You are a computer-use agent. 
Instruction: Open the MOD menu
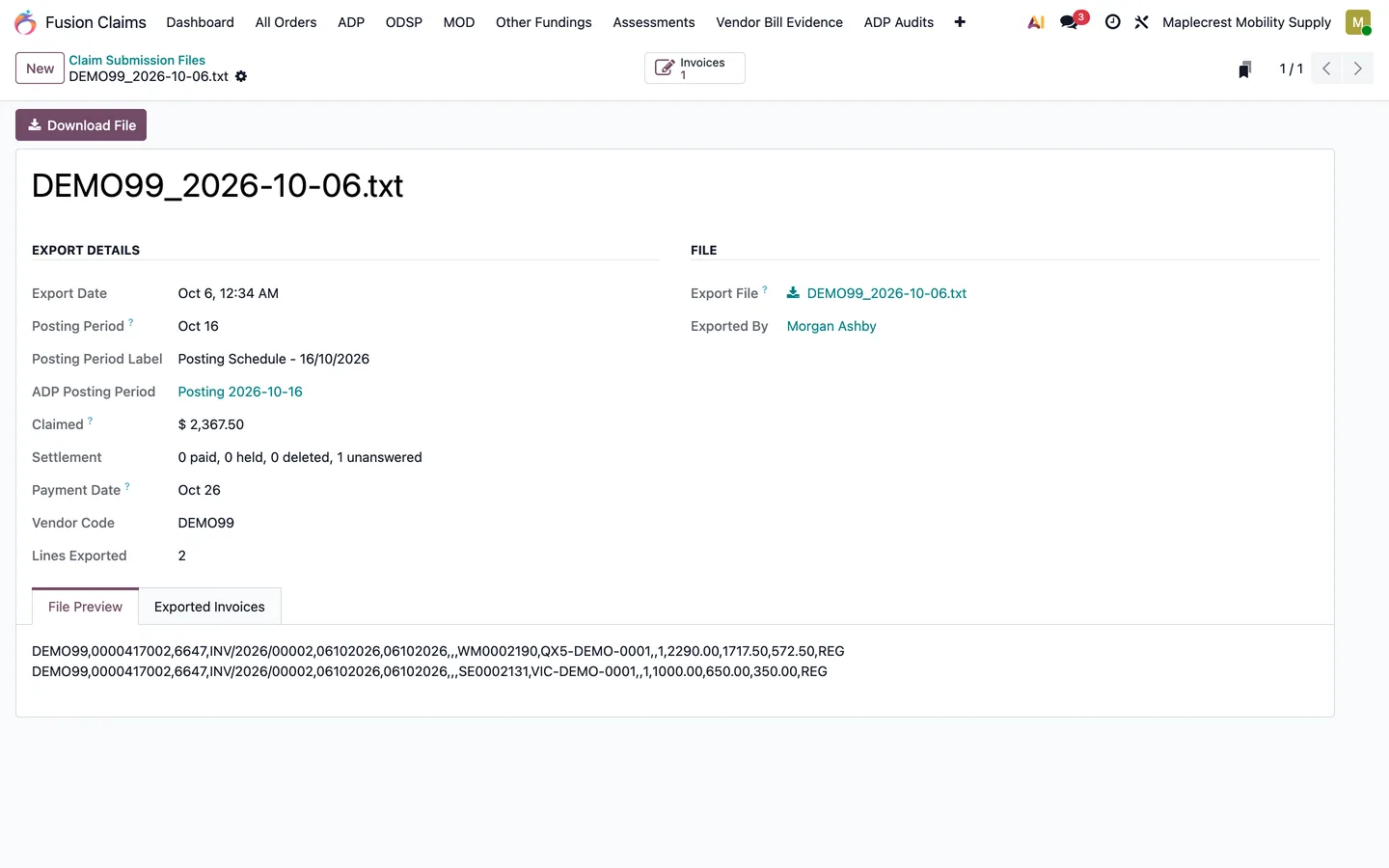tap(459, 22)
